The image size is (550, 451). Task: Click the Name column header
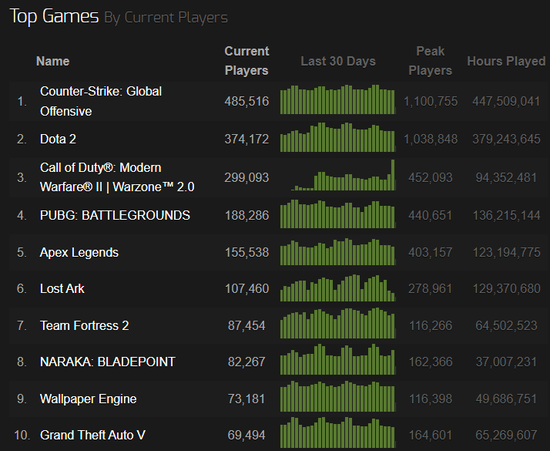(x=53, y=61)
